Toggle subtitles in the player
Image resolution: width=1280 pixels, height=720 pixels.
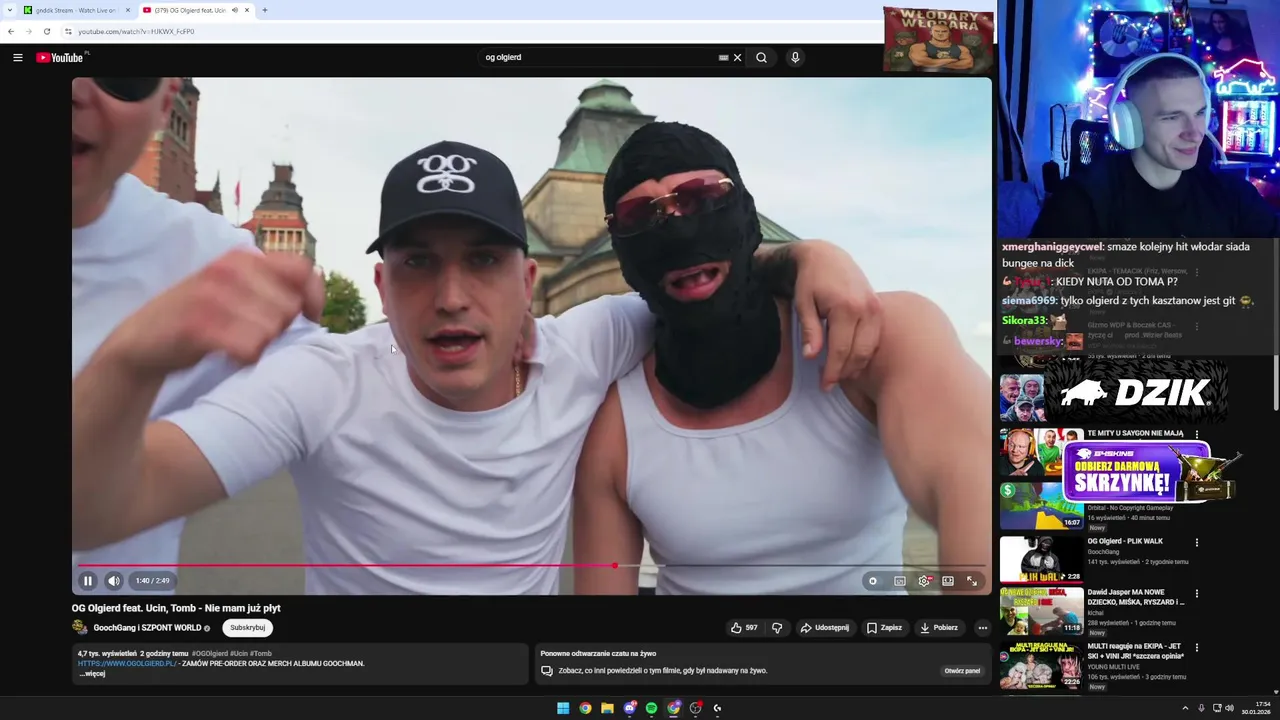click(x=900, y=581)
